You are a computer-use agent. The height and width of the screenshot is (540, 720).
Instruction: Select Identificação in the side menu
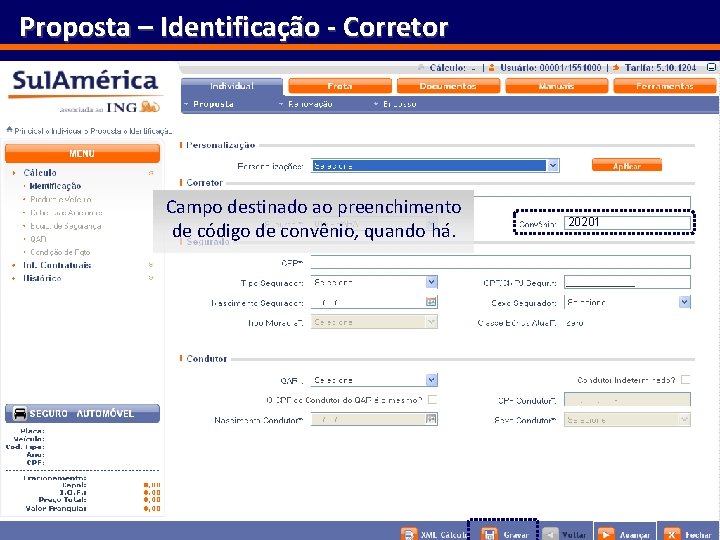point(55,186)
